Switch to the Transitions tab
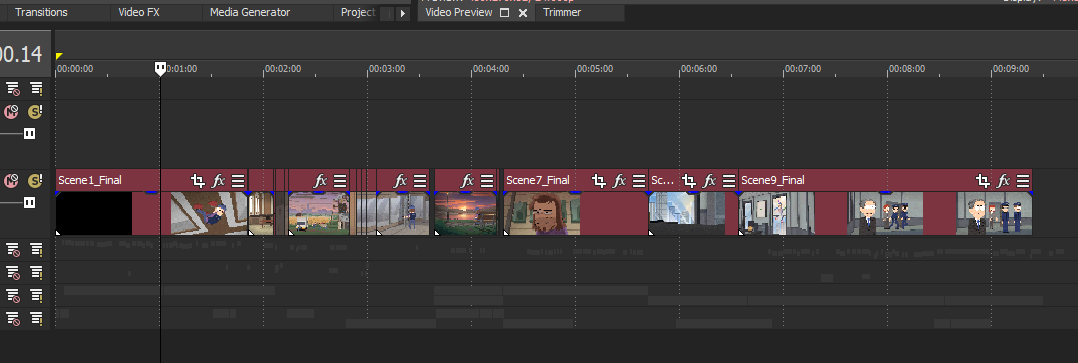Screen dimensions: 1078x363 (x=41, y=12)
